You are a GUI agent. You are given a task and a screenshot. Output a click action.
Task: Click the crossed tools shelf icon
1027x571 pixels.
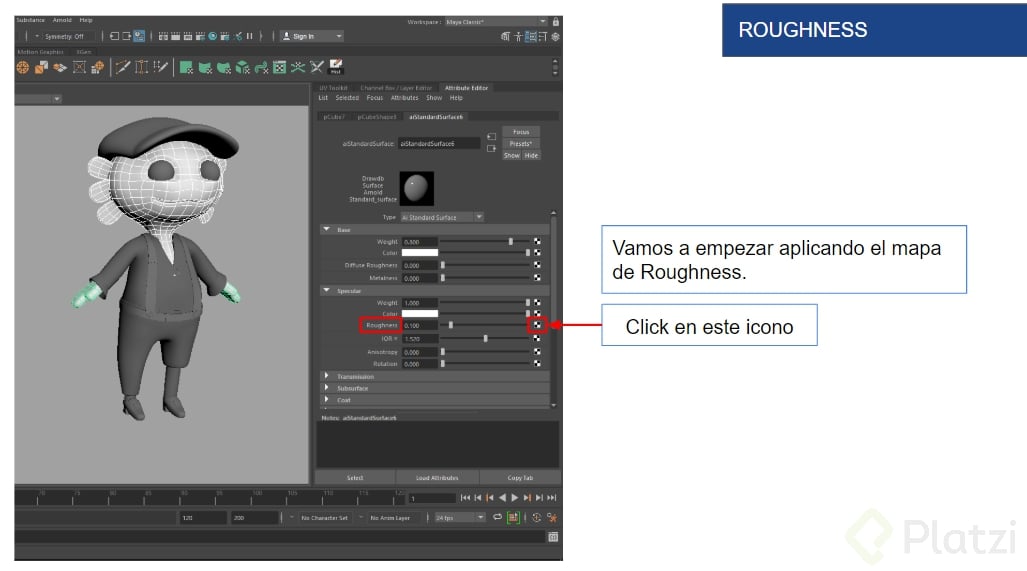point(317,67)
